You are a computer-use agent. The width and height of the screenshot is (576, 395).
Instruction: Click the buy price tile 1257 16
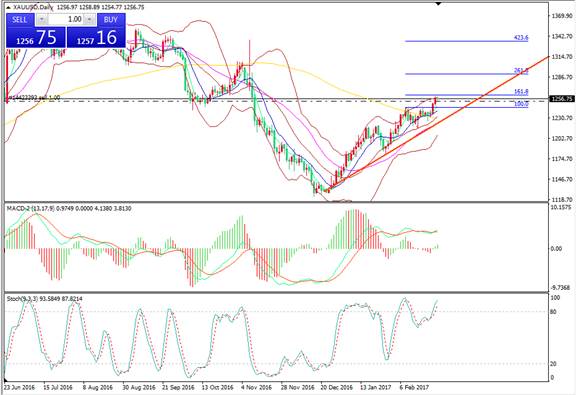pos(96,37)
